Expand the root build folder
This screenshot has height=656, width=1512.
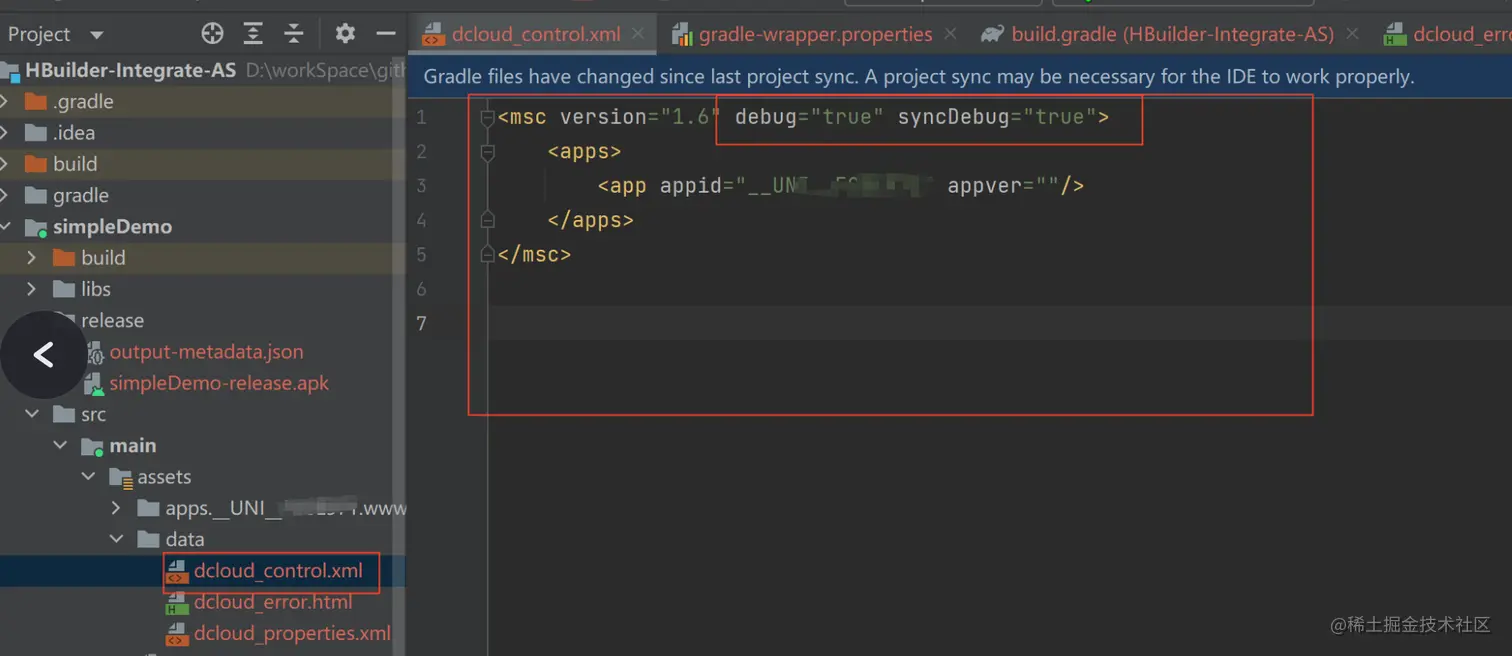click(x=5, y=164)
